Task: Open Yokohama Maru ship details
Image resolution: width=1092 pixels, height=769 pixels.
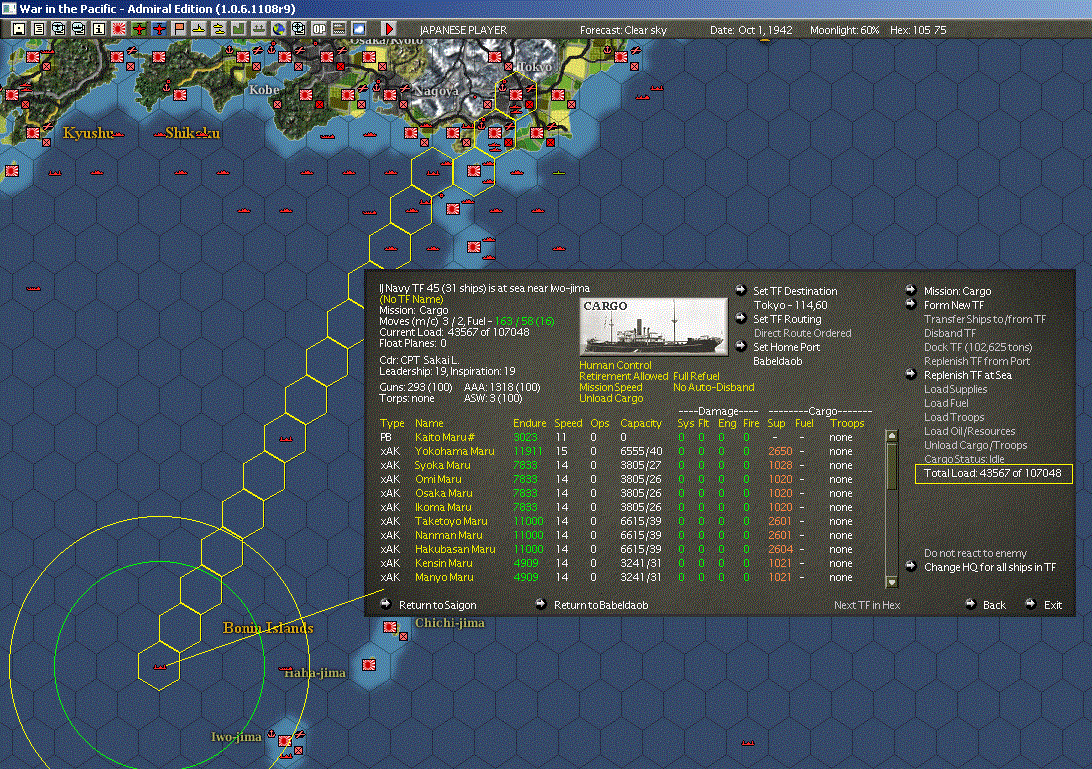Action: coord(454,451)
